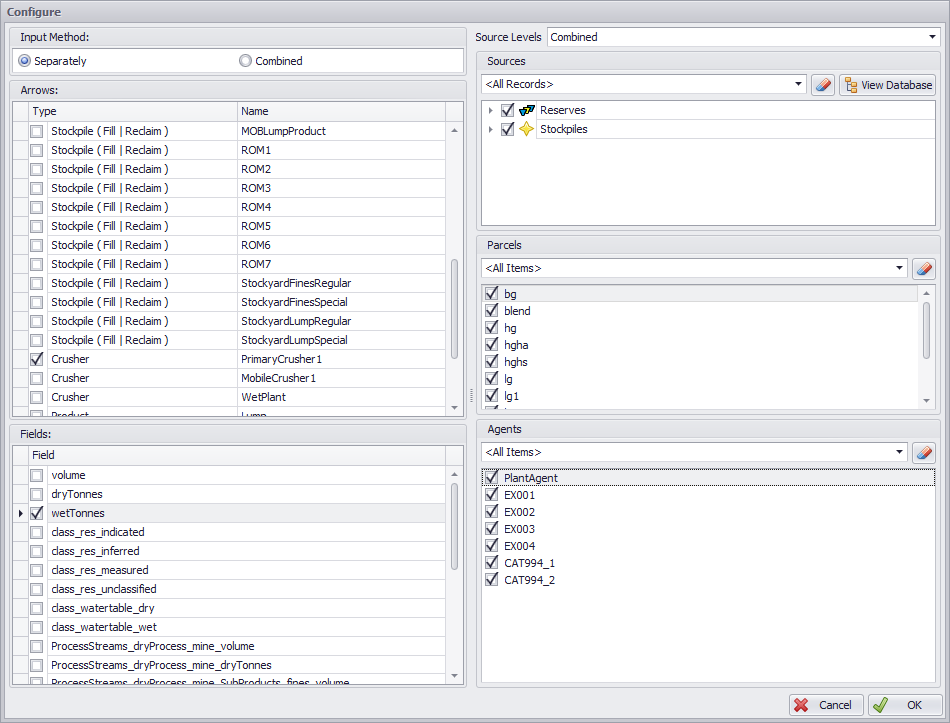Uncheck the EX003 agent

(x=491, y=529)
